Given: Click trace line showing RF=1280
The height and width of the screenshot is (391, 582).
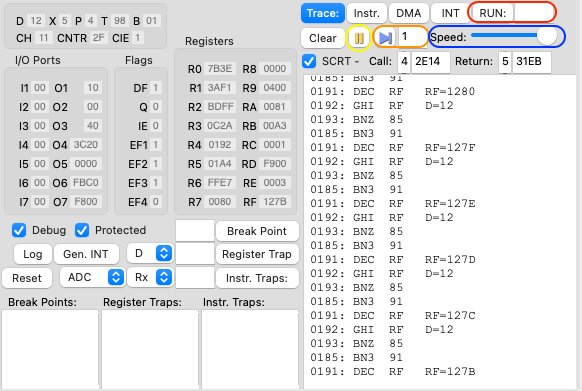Looking at the screenshot, I should [x=393, y=92].
